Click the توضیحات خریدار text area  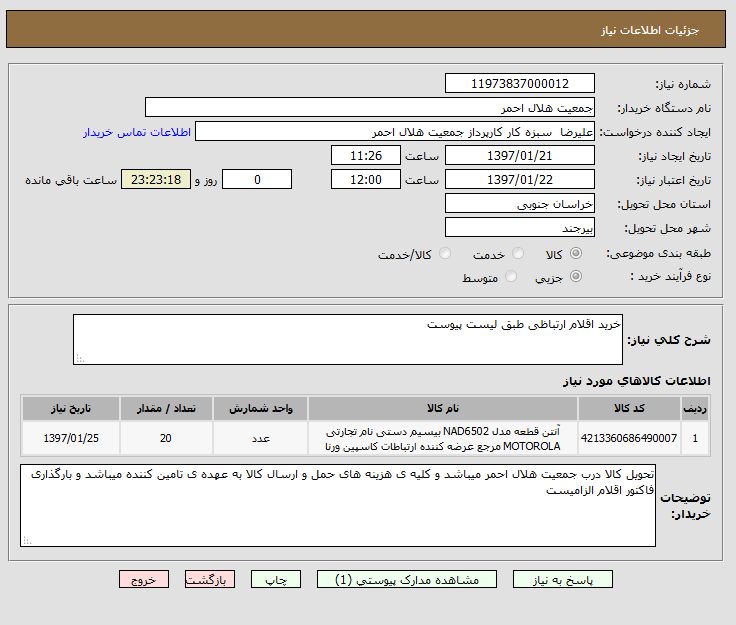(338, 505)
